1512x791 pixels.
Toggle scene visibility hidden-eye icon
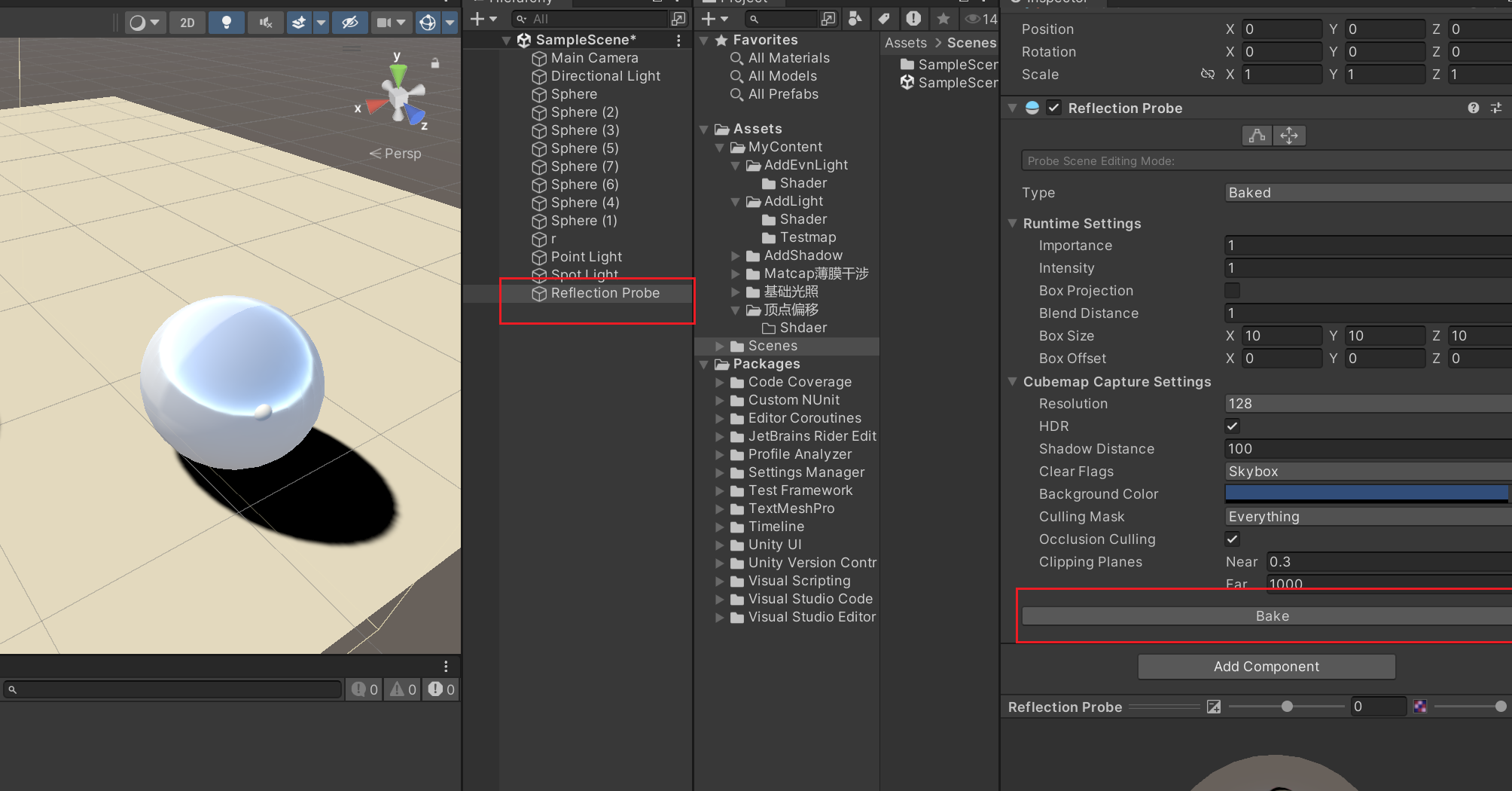pos(349,23)
